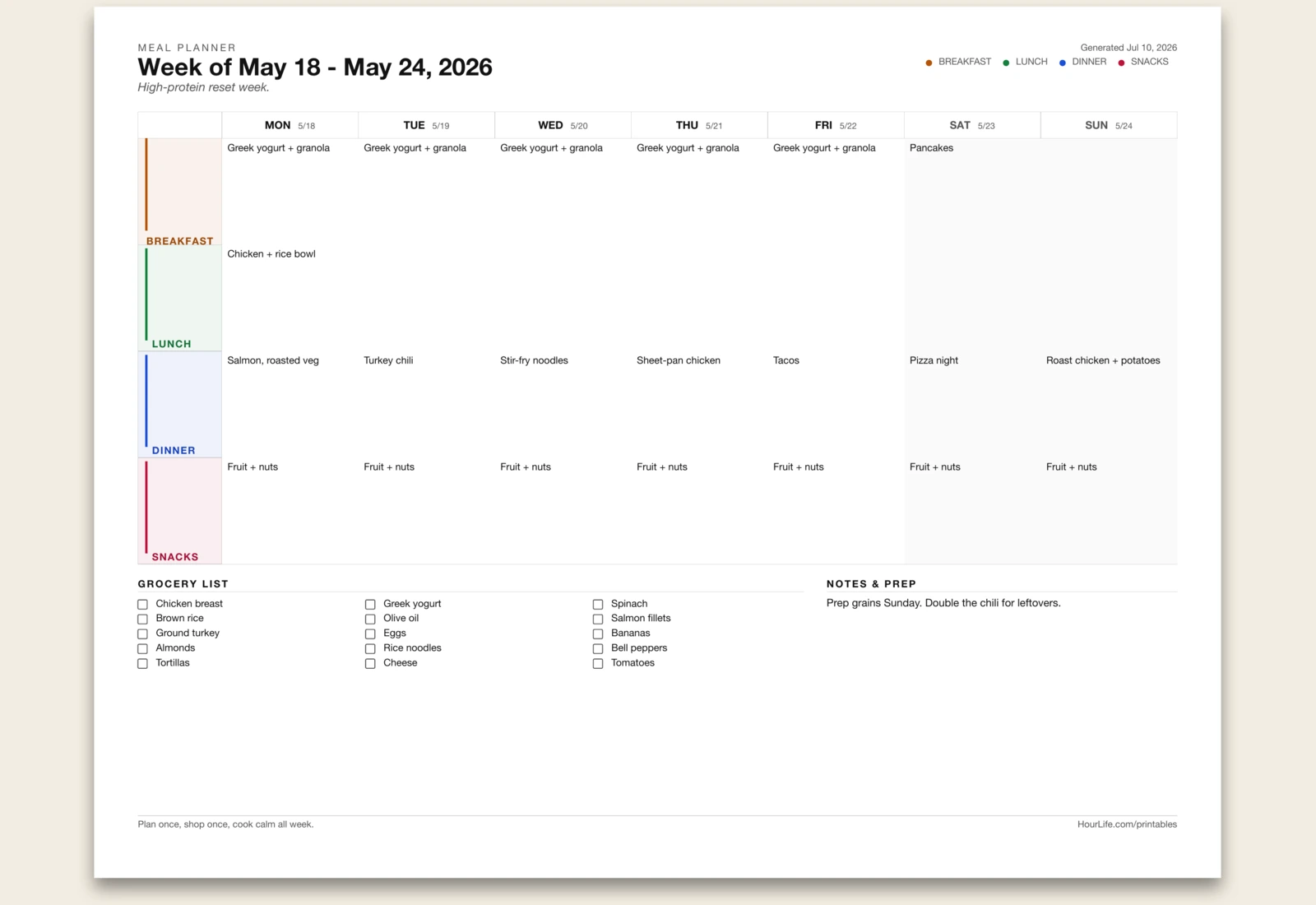Click the Salmon, roasted veg dinner

[x=273, y=360]
